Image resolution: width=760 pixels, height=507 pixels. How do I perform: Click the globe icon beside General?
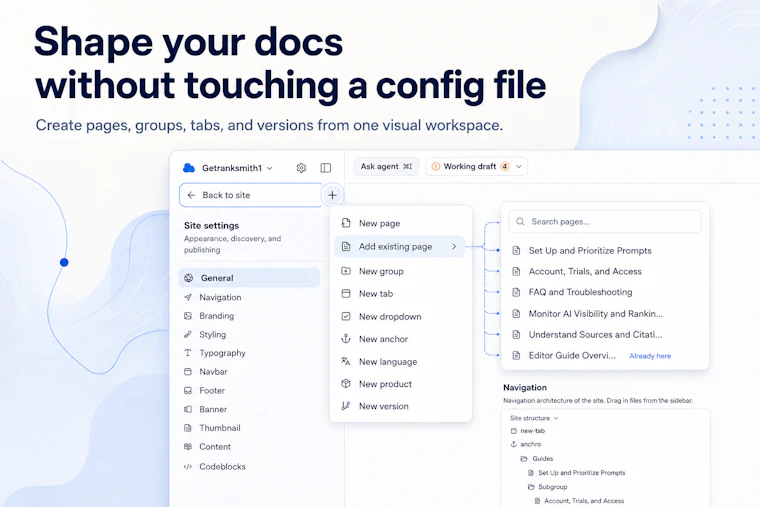point(189,278)
